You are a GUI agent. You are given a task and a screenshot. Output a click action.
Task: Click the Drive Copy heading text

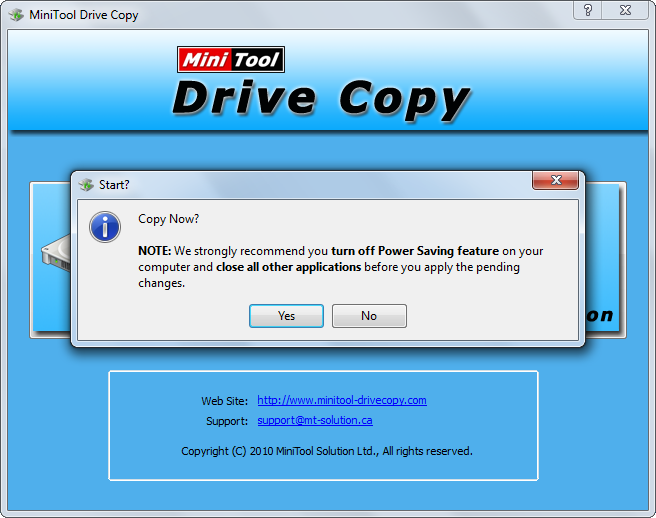point(321,100)
